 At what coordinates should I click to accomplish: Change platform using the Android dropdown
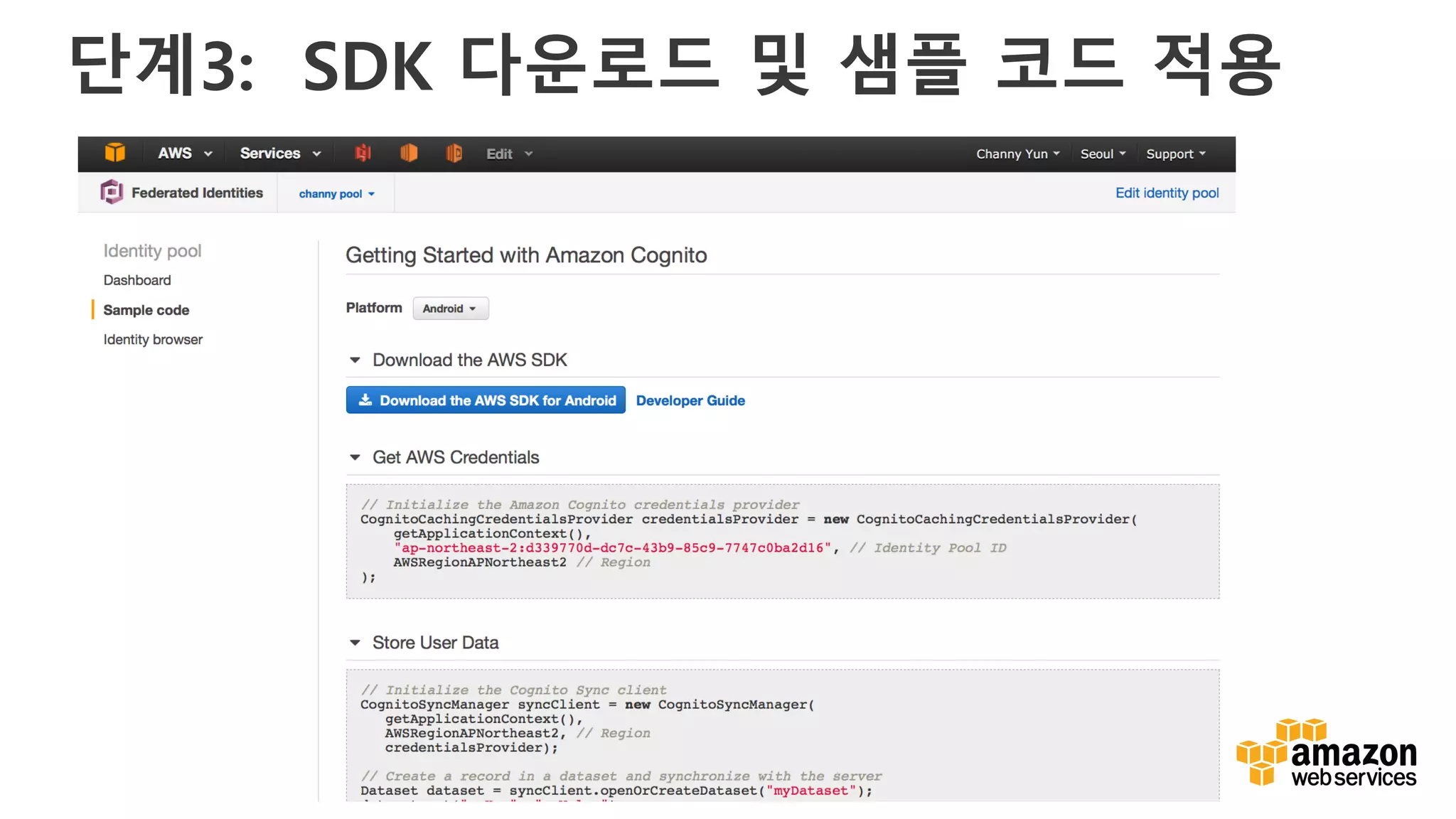click(450, 309)
